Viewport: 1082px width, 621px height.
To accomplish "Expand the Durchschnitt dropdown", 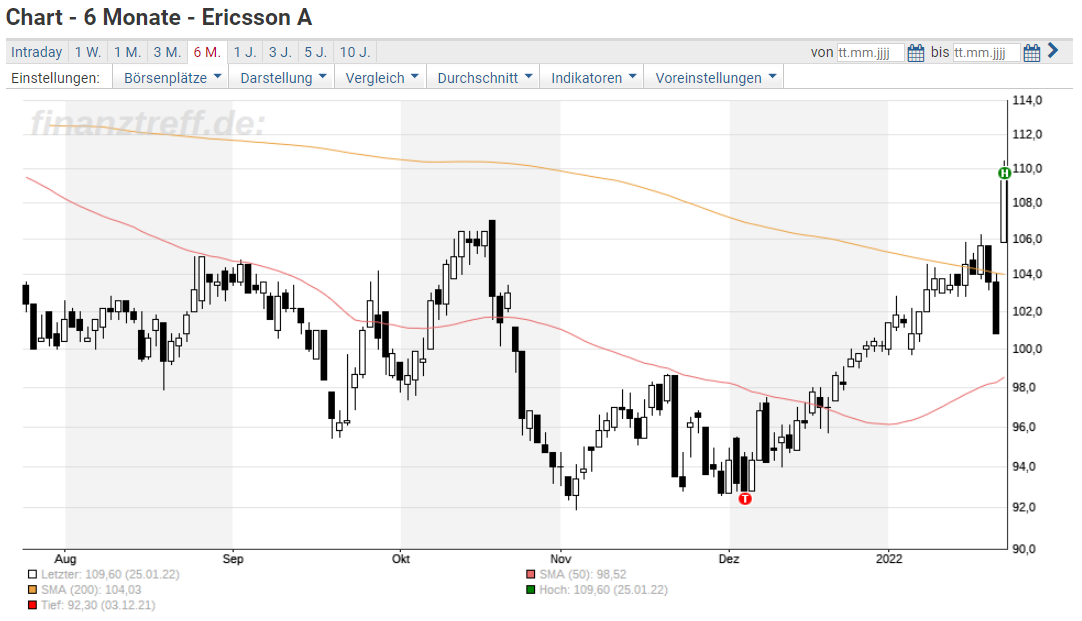I will click(x=484, y=77).
